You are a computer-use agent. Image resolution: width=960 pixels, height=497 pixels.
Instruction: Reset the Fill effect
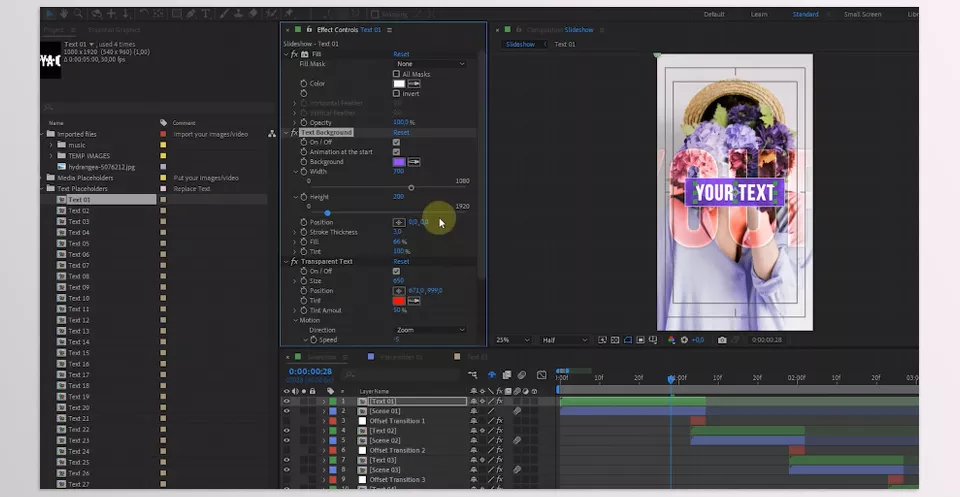(x=401, y=54)
